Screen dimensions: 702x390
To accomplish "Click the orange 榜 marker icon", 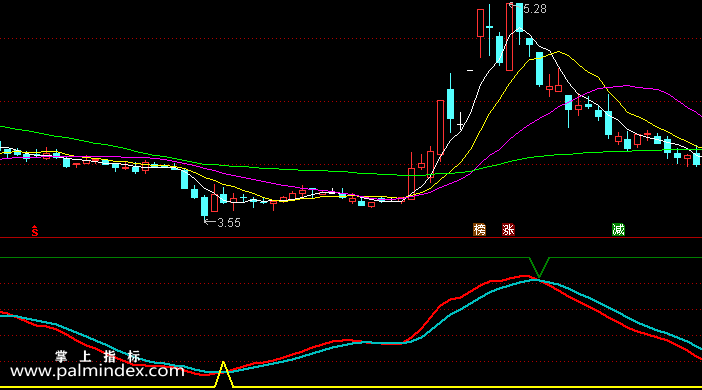I will click(x=479, y=230).
